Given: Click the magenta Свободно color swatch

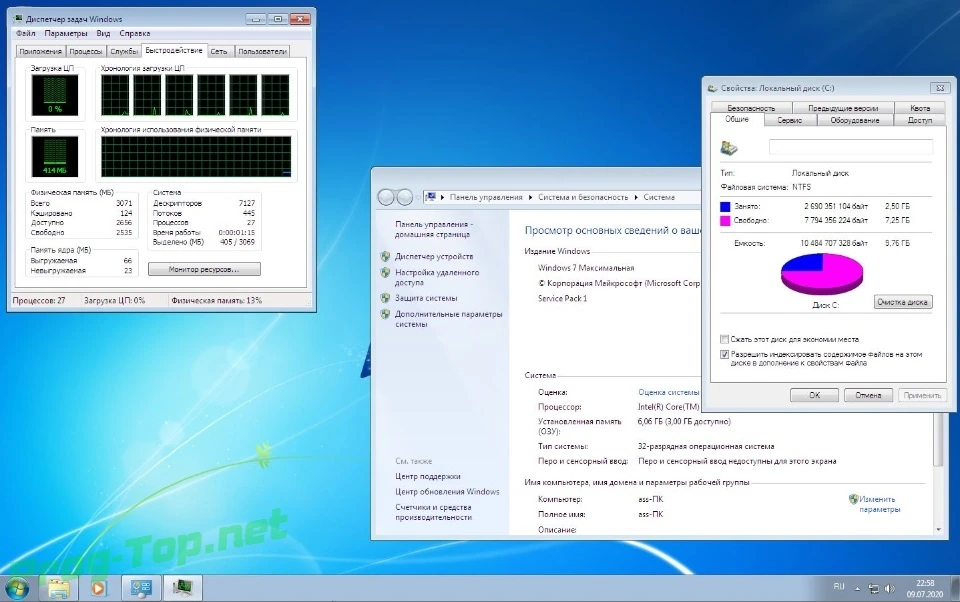Looking at the screenshot, I should pyautogui.click(x=726, y=220).
